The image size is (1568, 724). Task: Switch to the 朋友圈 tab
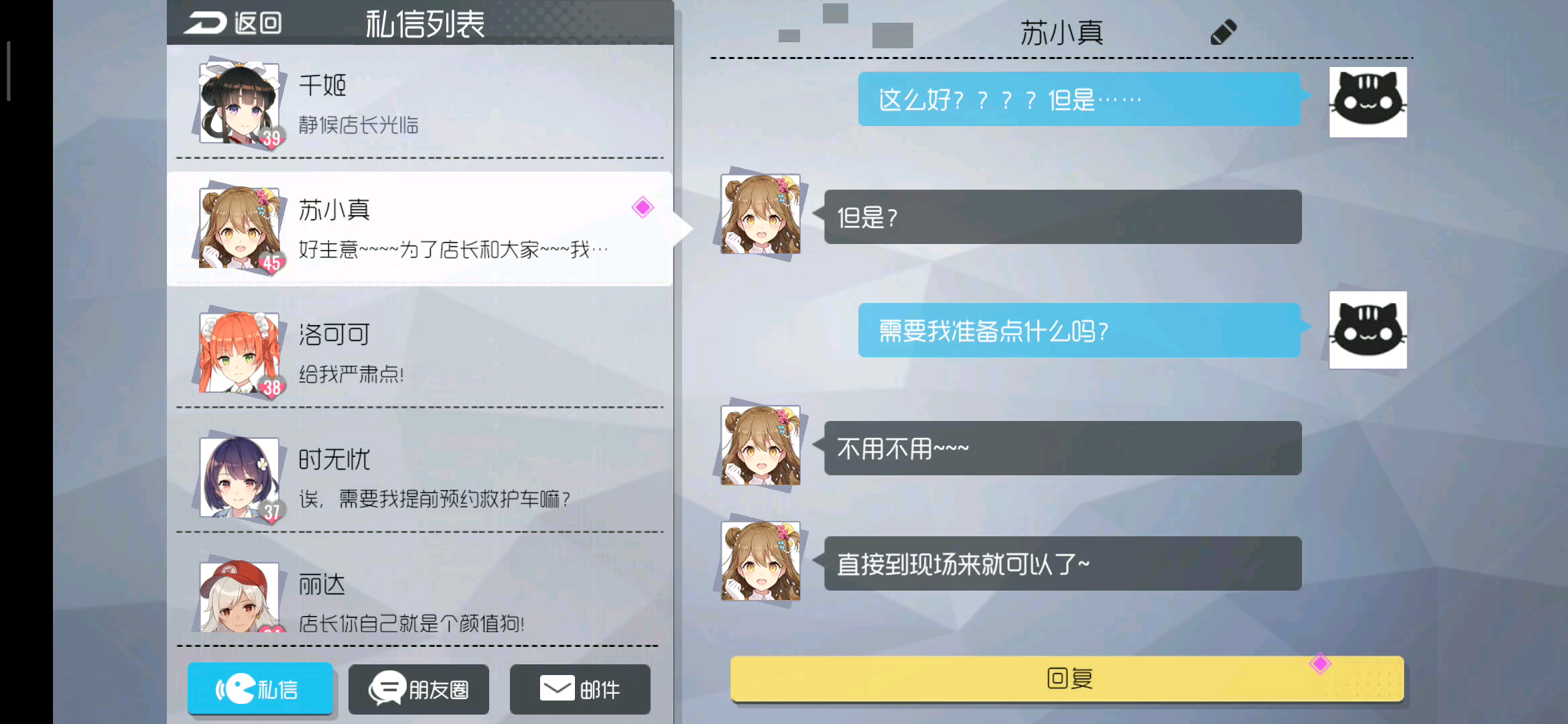tap(419, 688)
